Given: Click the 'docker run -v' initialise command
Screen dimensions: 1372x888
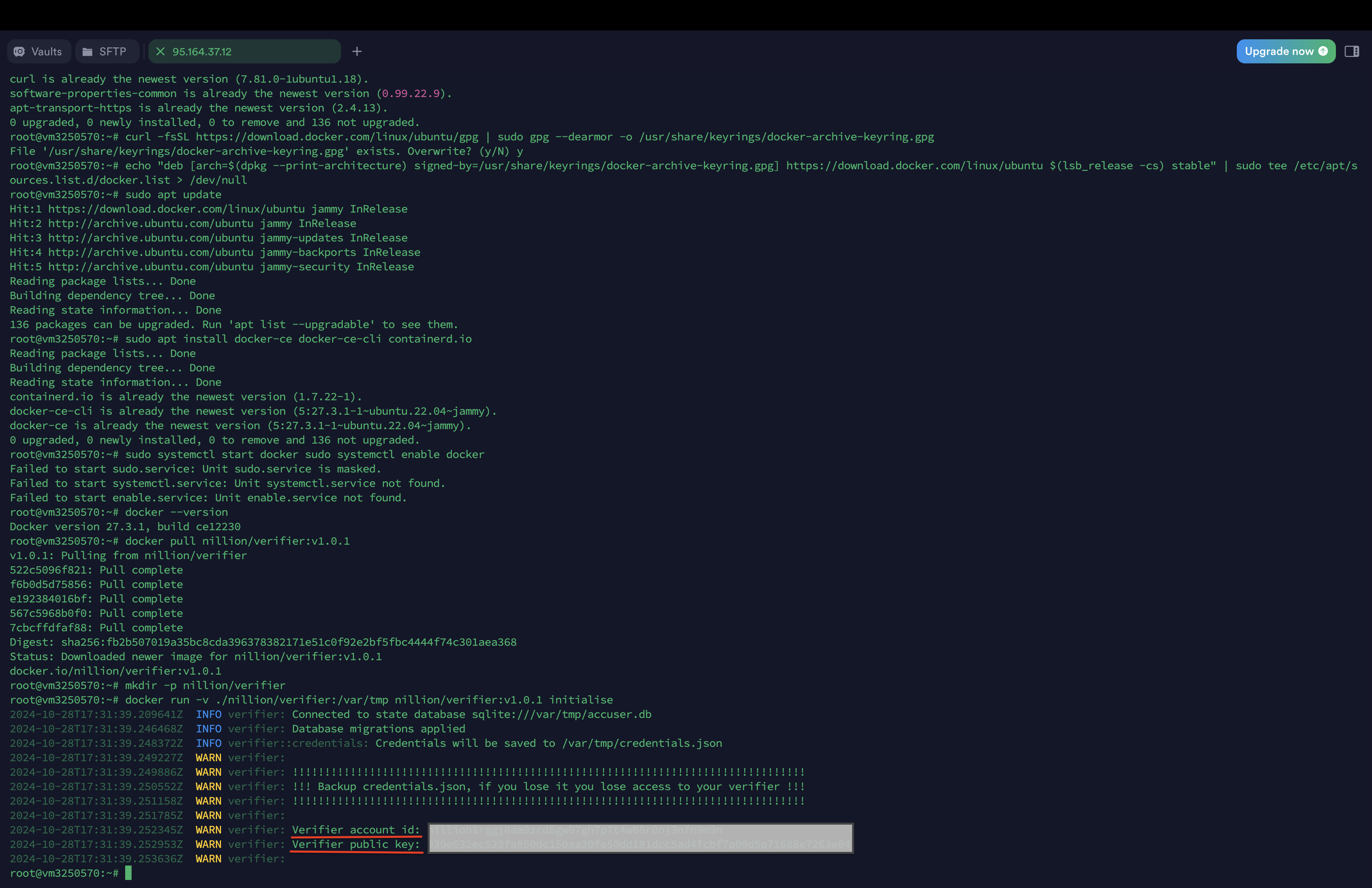Looking at the screenshot, I should (369, 699).
